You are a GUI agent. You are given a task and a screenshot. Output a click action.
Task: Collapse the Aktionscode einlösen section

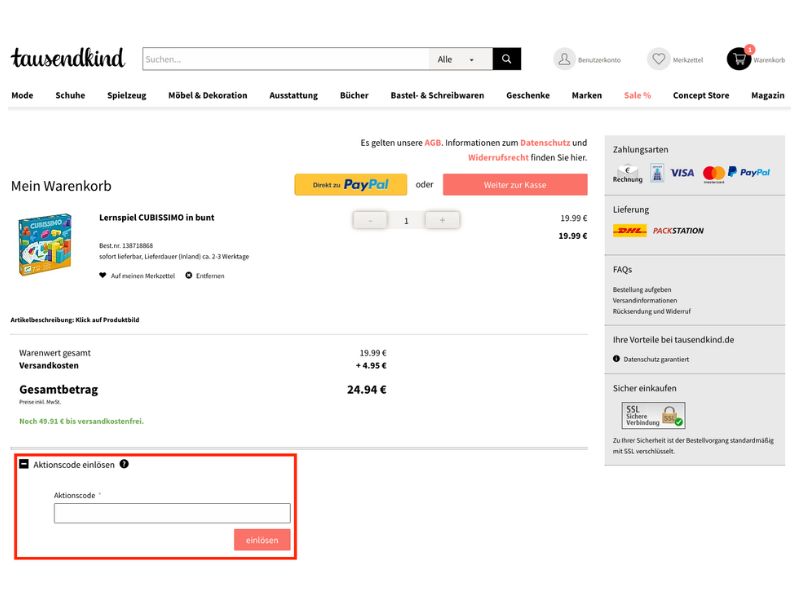pyautogui.click(x=24, y=464)
